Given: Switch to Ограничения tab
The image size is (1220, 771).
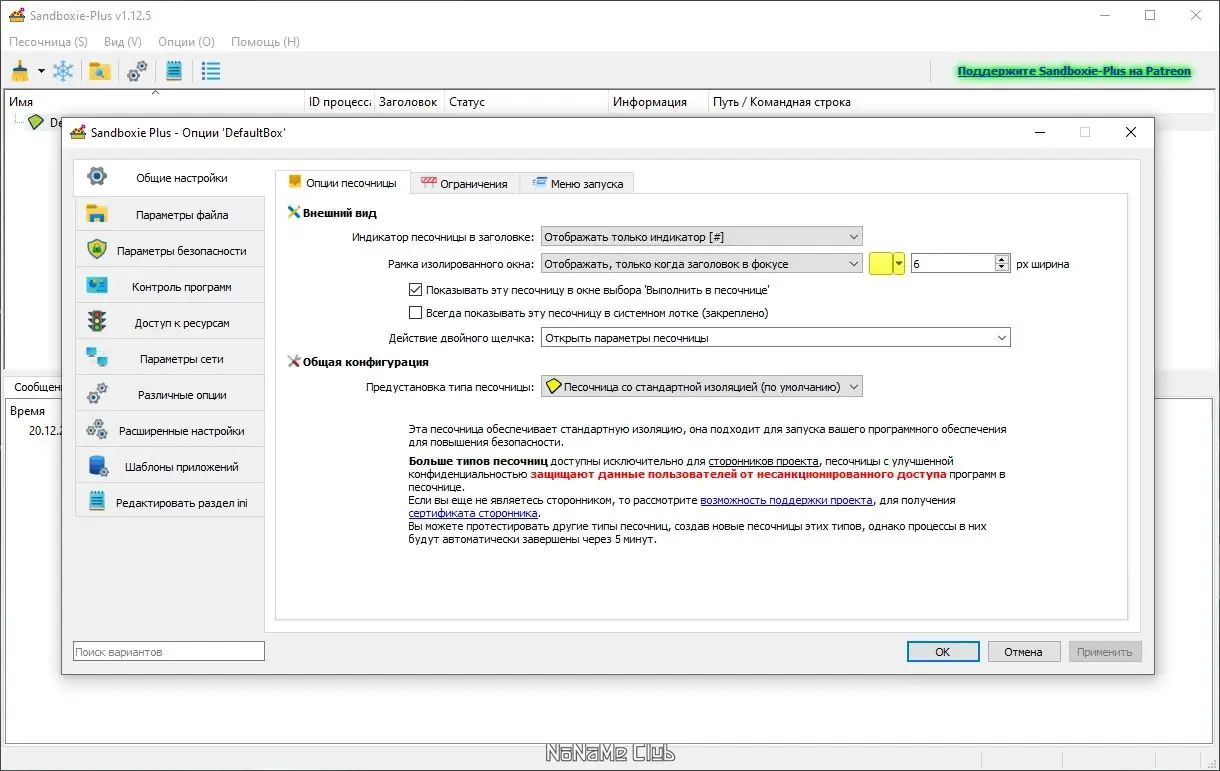Looking at the screenshot, I should (x=465, y=183).
